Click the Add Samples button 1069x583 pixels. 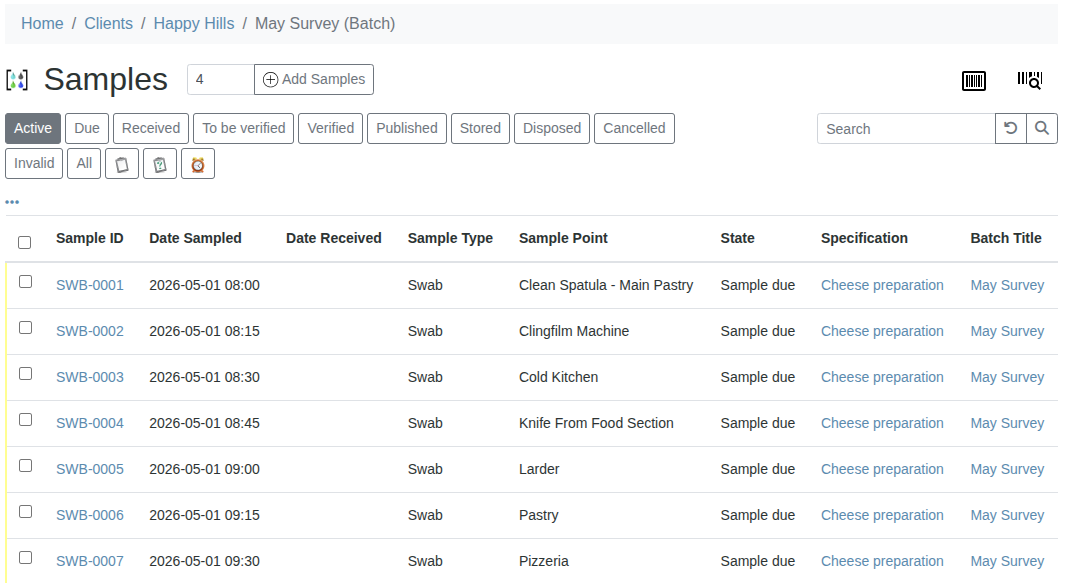click(x=314, y=79)
